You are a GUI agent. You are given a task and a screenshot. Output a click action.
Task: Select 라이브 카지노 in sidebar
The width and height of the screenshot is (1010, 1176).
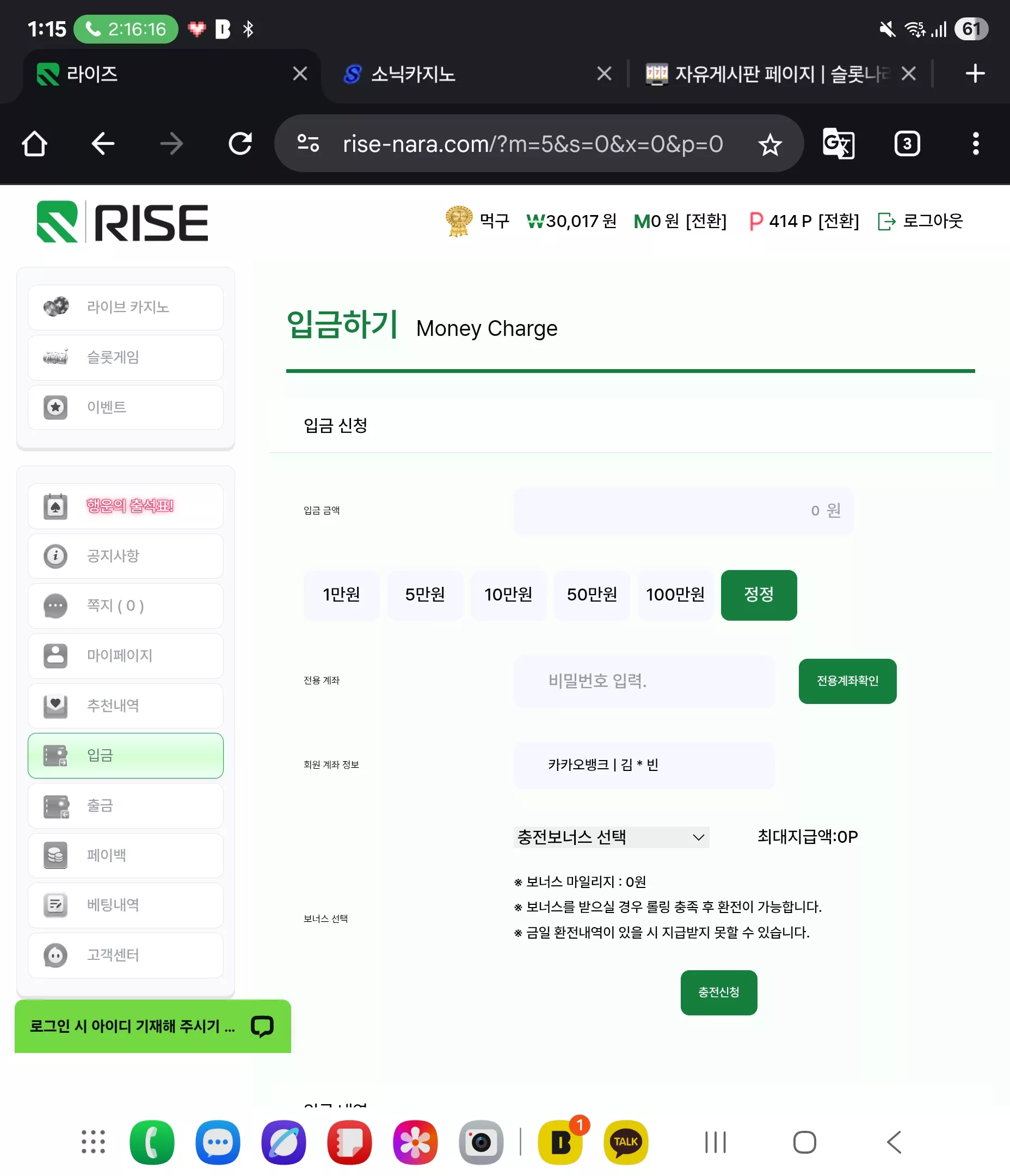coord(125,307)
